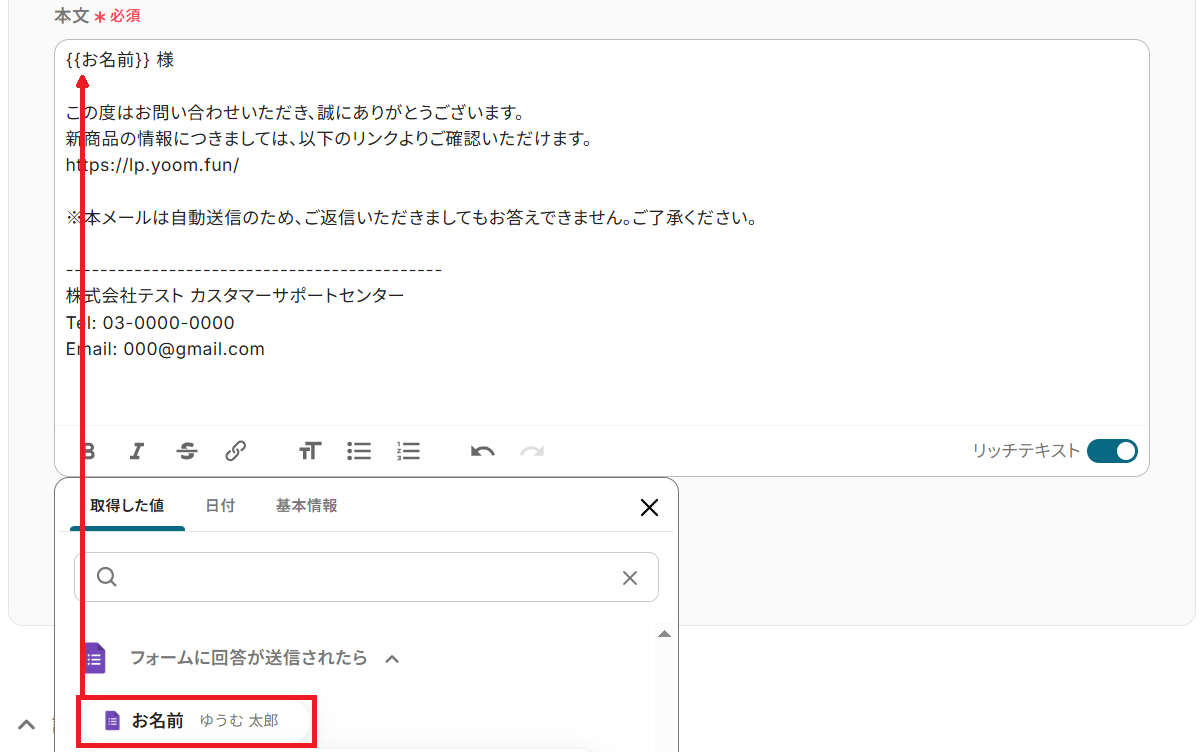Open the 日付 tab
Viewport: 1202px width, 752px height.
point(220,506)
